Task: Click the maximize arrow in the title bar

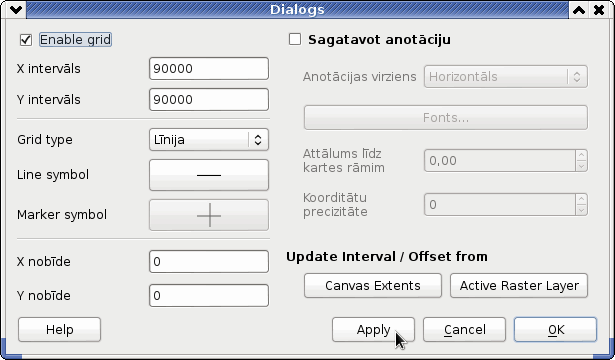Action: pos(579,10)
